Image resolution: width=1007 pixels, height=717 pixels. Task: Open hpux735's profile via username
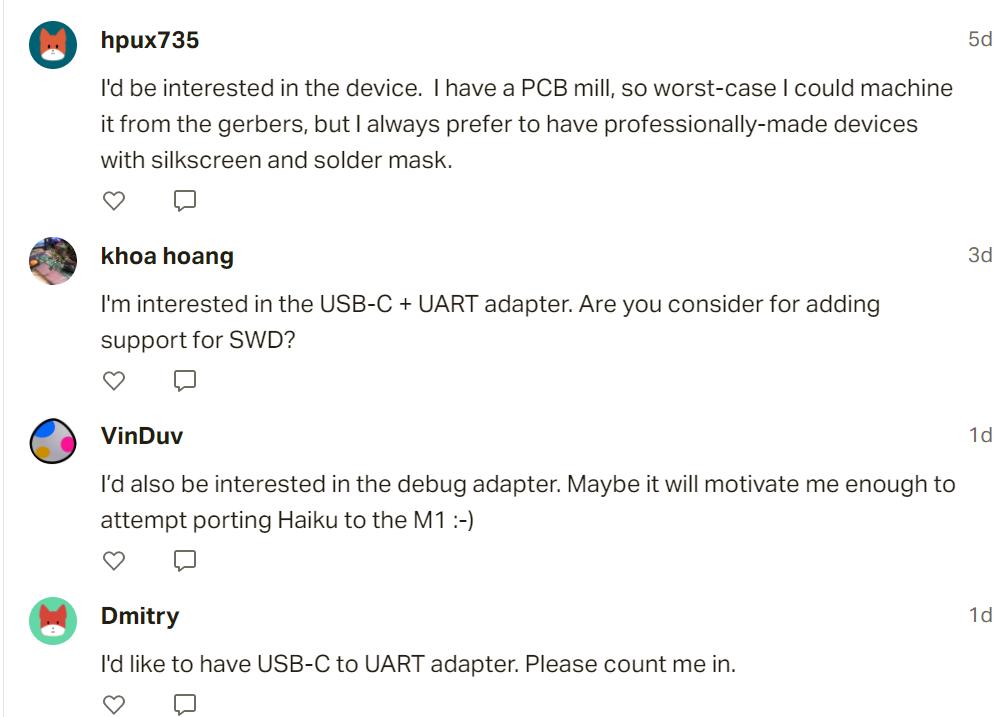tap(150, 40)
